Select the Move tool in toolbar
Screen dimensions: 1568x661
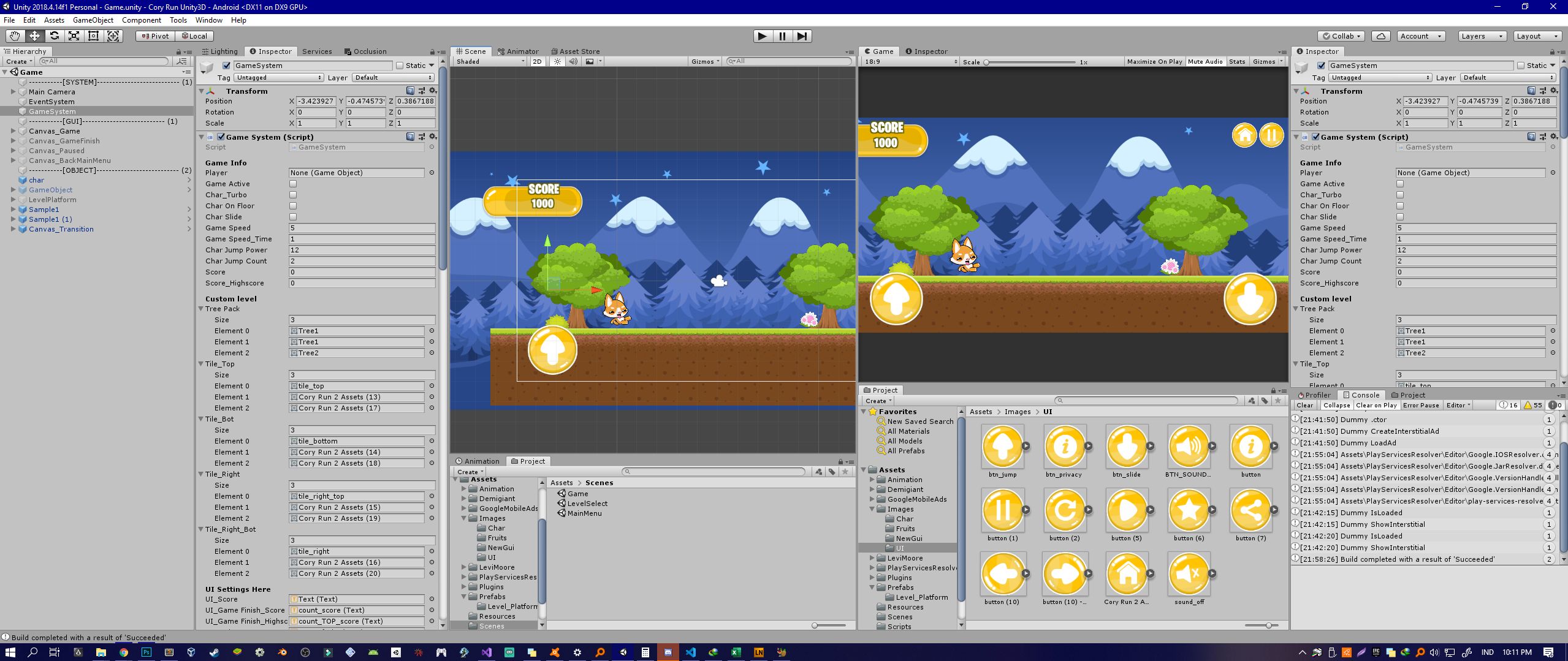[x=34, y=36]
